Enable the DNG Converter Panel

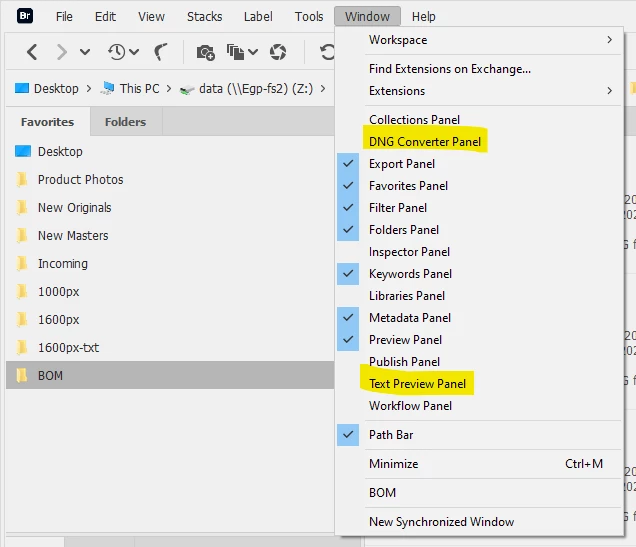pos(479,142)
